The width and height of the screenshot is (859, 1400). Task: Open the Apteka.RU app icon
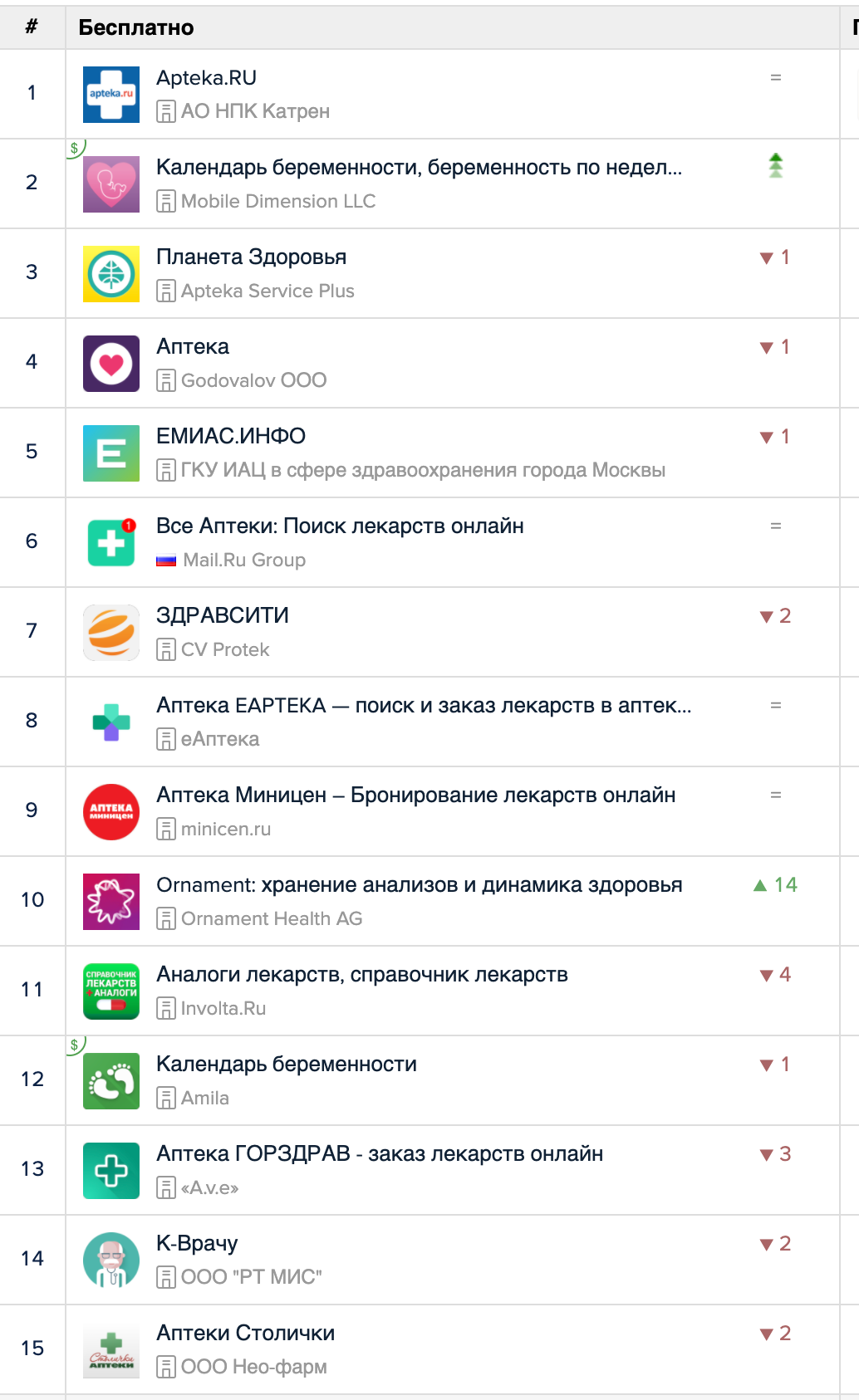pyautogui.click(x=111, y=95)
